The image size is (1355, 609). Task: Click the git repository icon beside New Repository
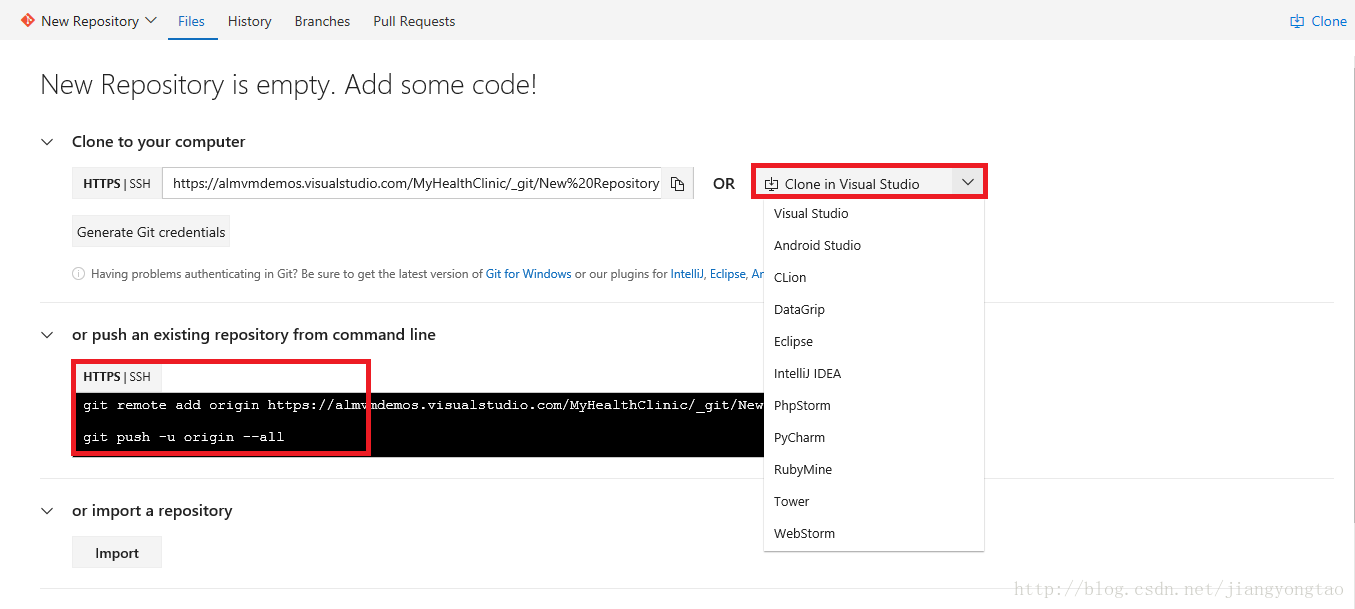28,20
